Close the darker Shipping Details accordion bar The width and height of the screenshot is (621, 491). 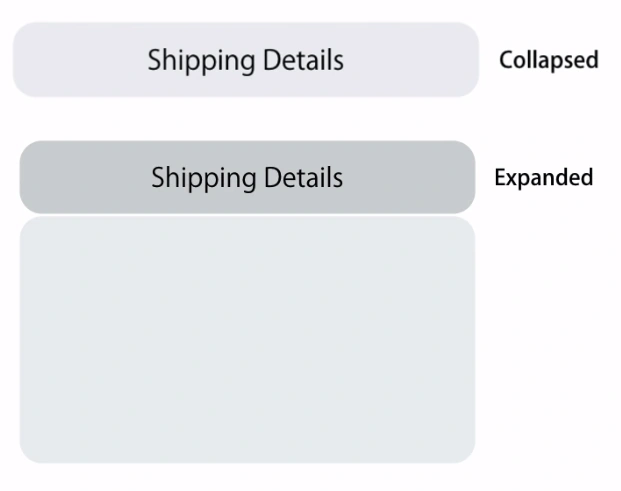click(x=248, y=177)
